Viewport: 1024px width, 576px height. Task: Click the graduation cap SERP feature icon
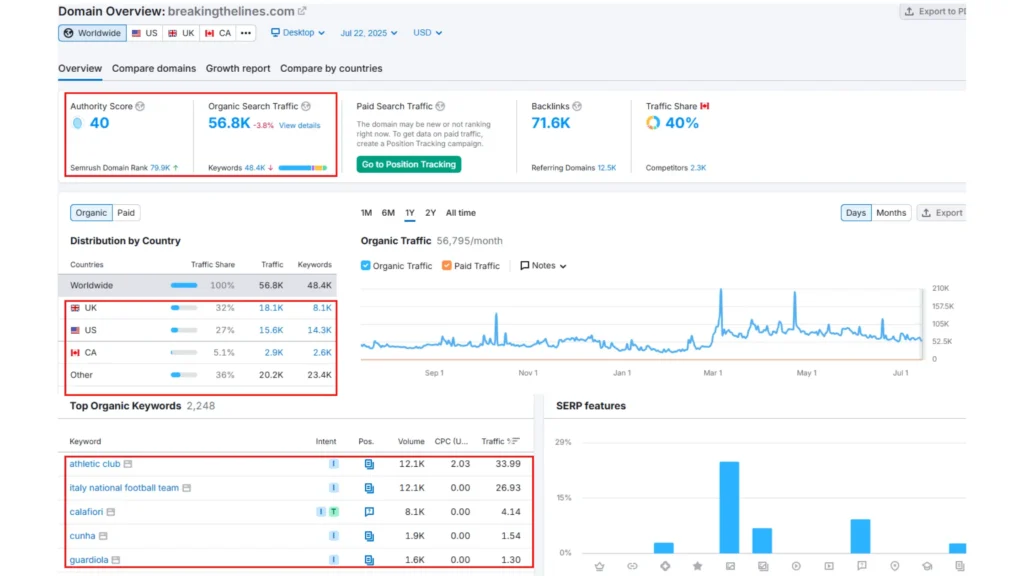[927, 566]
